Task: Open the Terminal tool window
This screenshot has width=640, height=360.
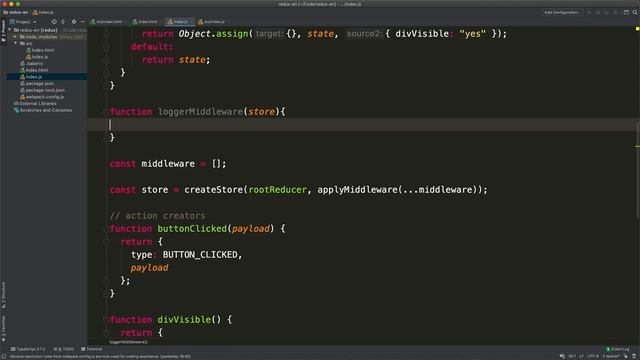Action: [92, 349]
